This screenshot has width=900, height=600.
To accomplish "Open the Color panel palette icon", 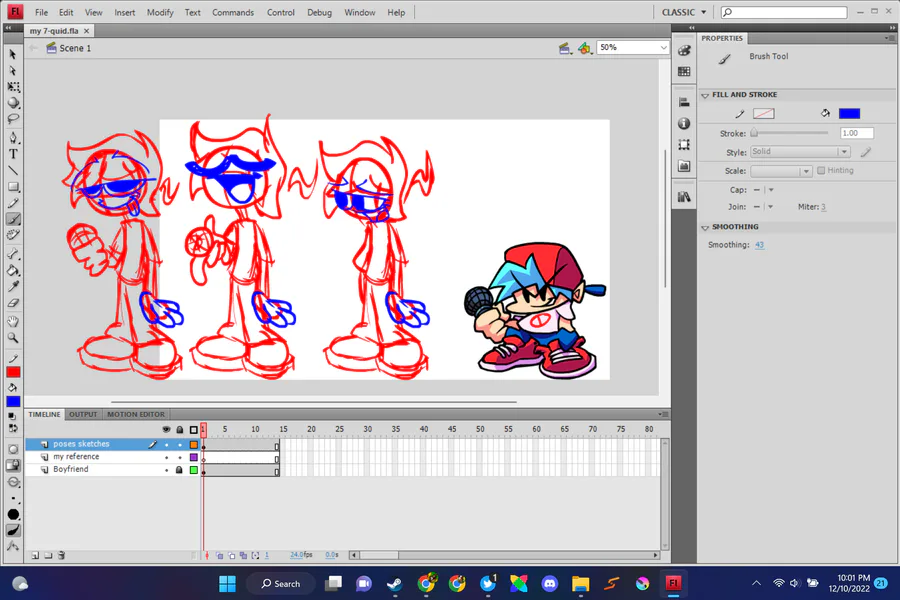I will point(684,50).
